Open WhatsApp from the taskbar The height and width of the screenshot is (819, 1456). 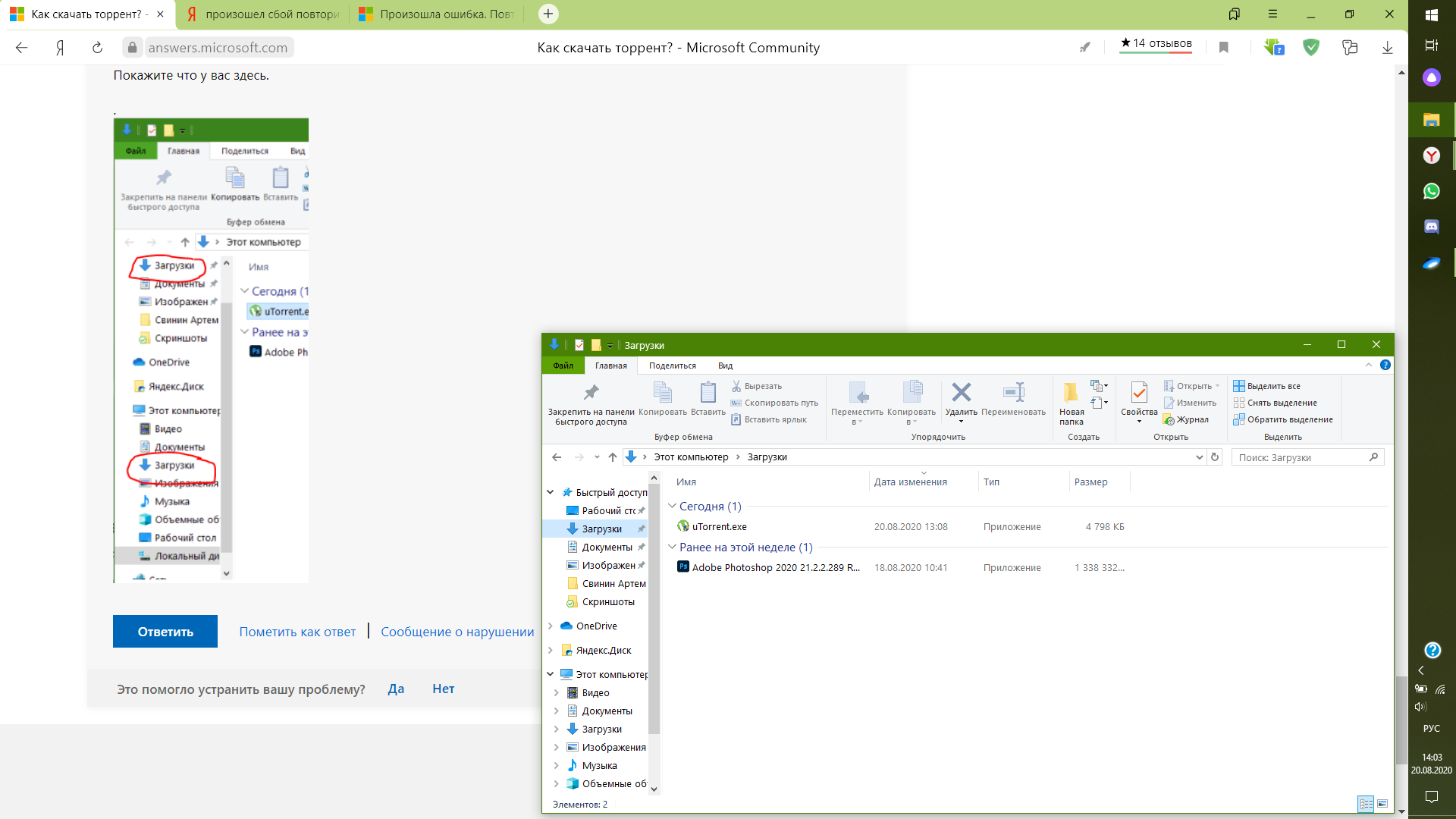[x=1431, y=191]
